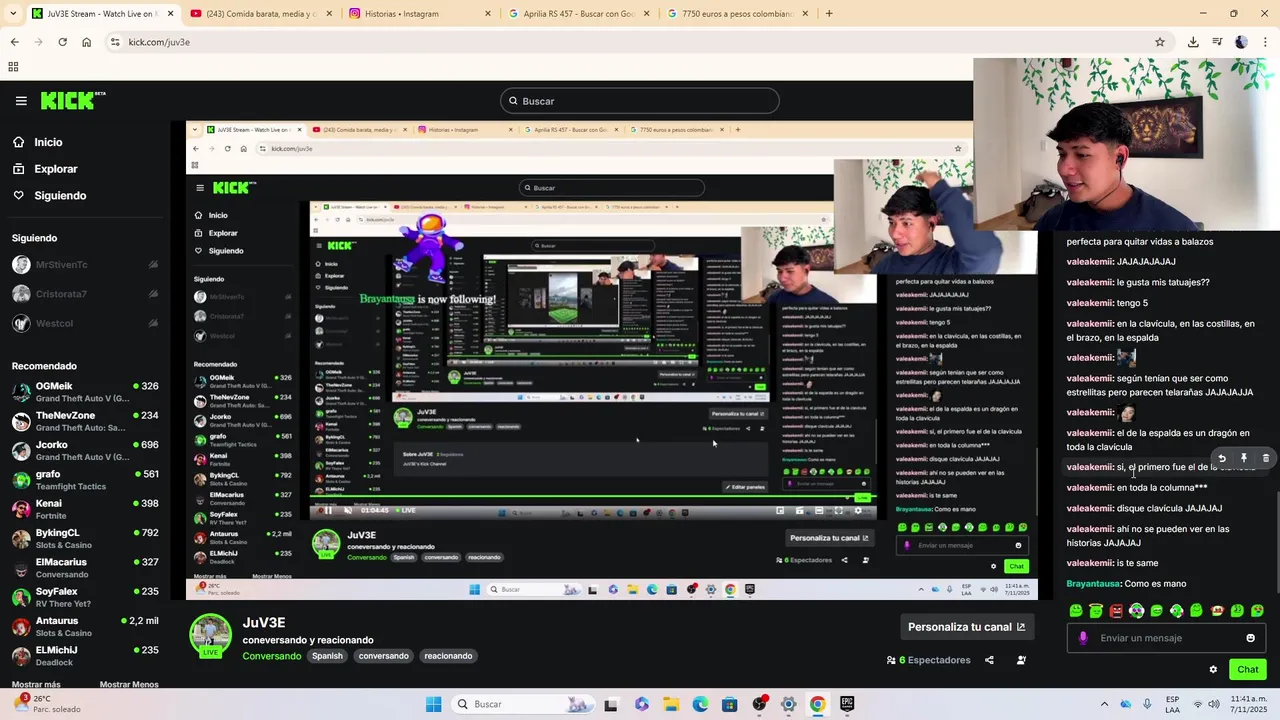This screenshot has width=1280, height=720.
Task: Open the emoji picker in message box
Action: click(1250, 638)
